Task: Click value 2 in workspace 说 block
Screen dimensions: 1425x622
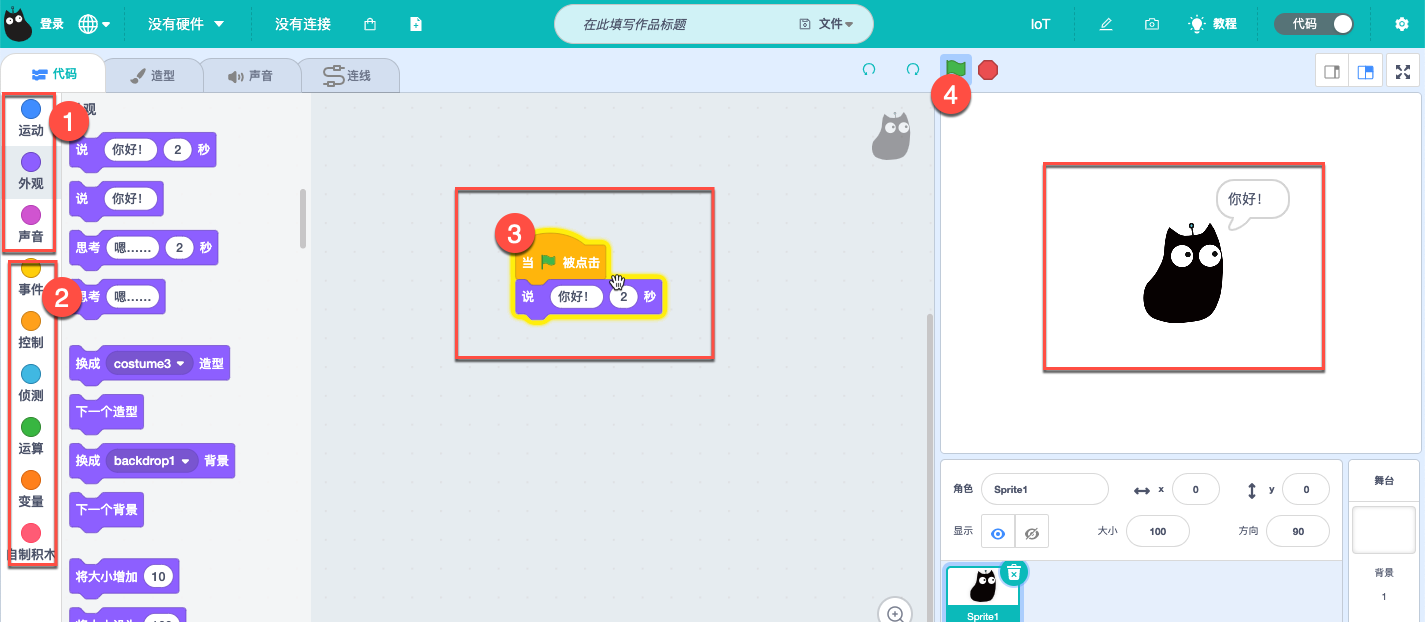Action: click(x=624, y=297)
